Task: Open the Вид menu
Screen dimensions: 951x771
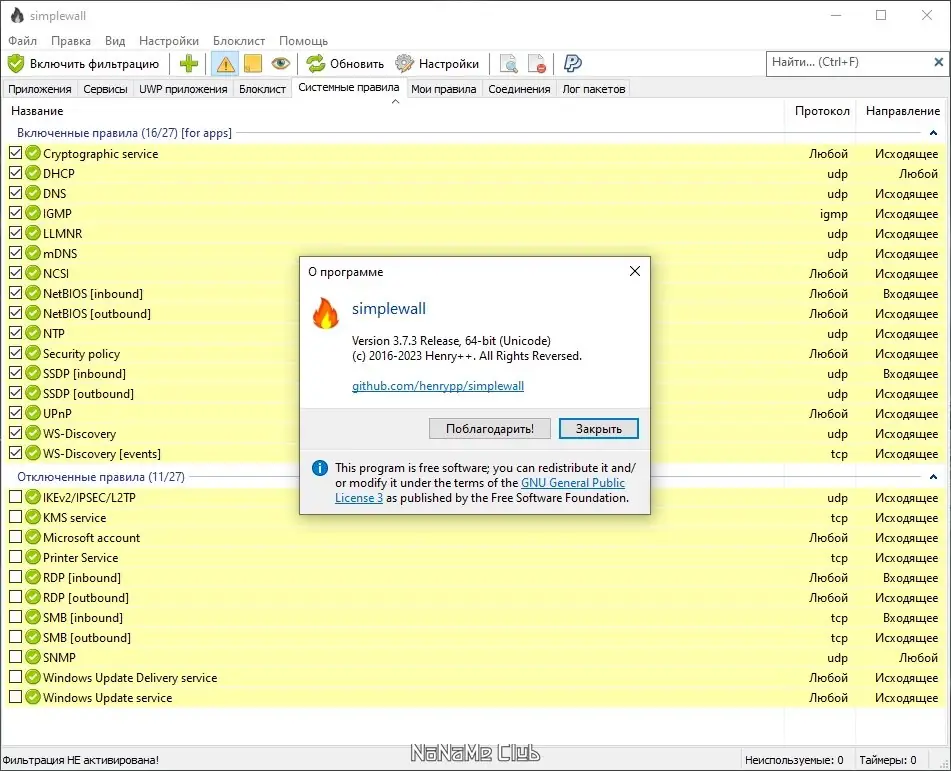Action: [115, 41]
